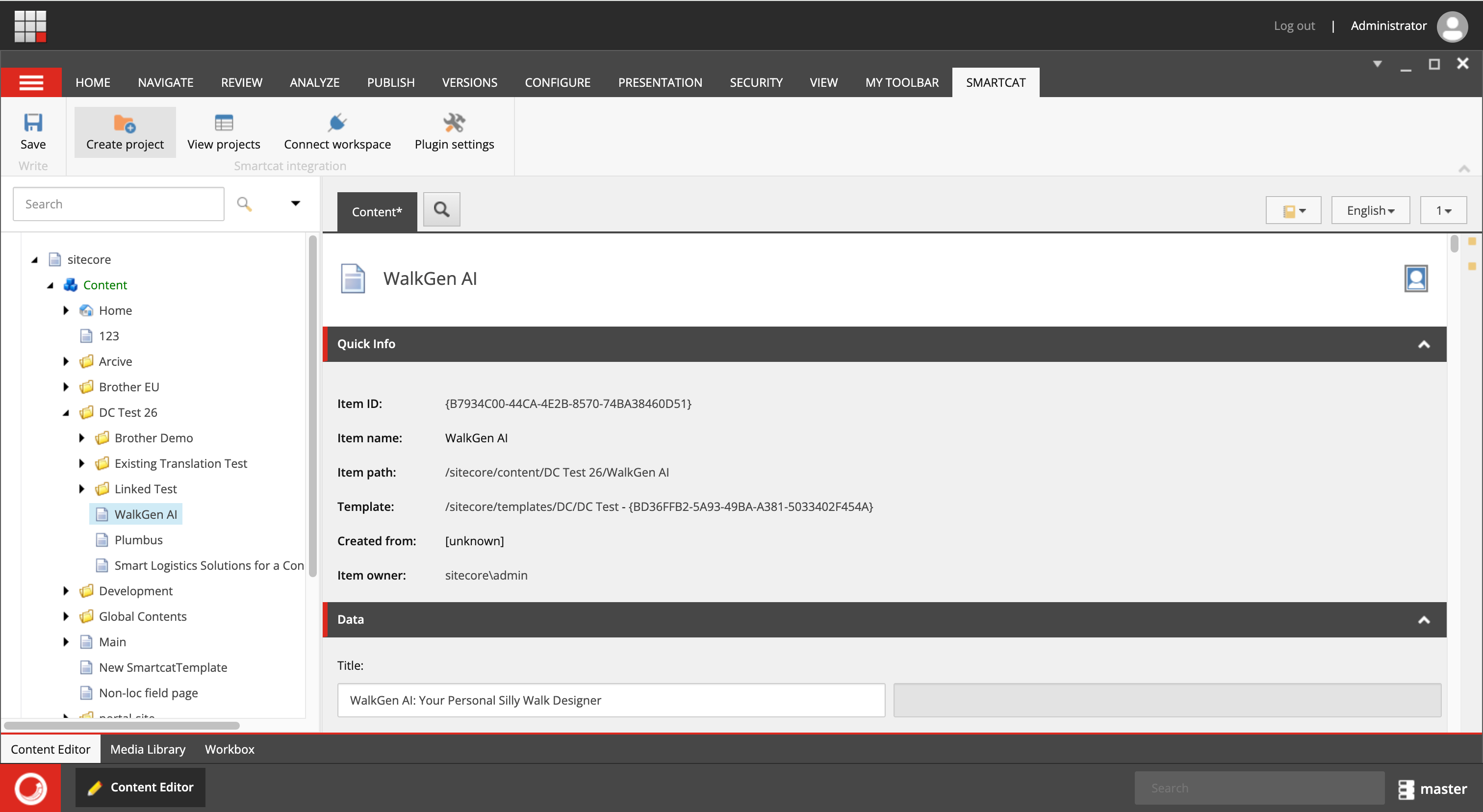
Task: Open the VERSIONS ribbon tab
Action: pyautogui.click(x=470, y=82)
